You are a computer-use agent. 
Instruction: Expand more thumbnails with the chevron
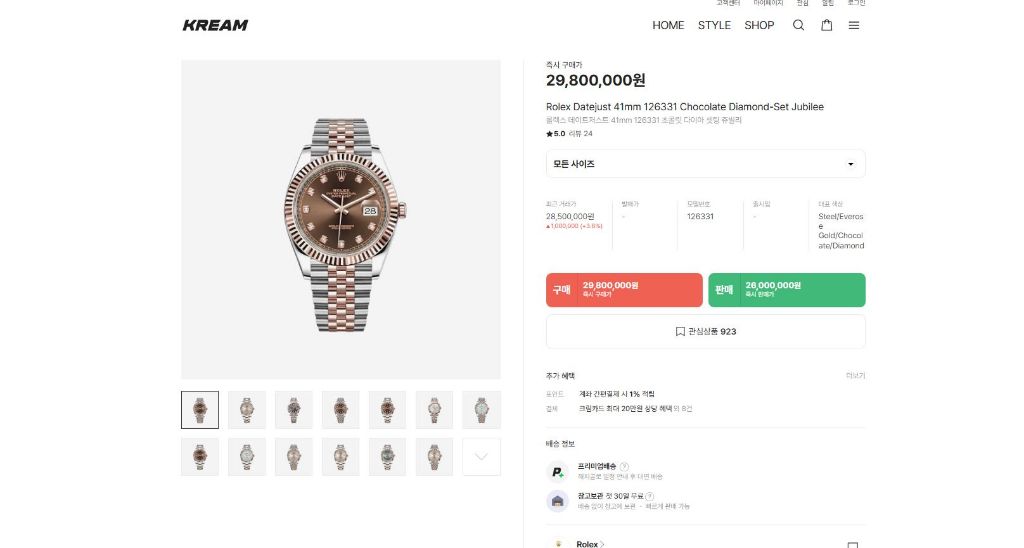click(x=481, y=456)
